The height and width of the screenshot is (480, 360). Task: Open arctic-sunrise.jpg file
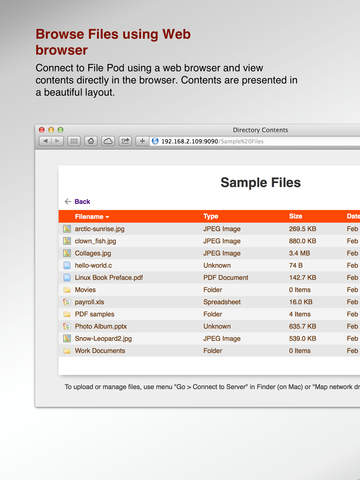click(99, 229)
